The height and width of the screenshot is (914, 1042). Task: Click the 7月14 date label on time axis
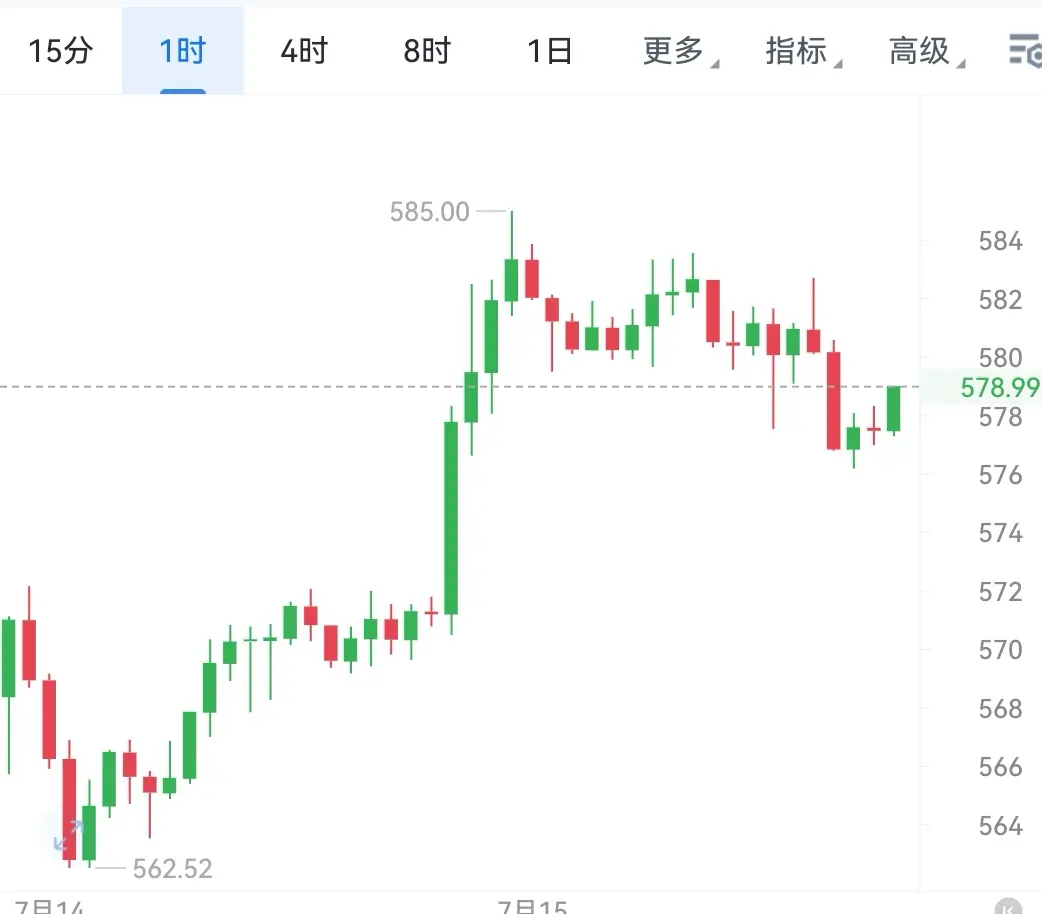pyautogui.click(x=49, y=907)
